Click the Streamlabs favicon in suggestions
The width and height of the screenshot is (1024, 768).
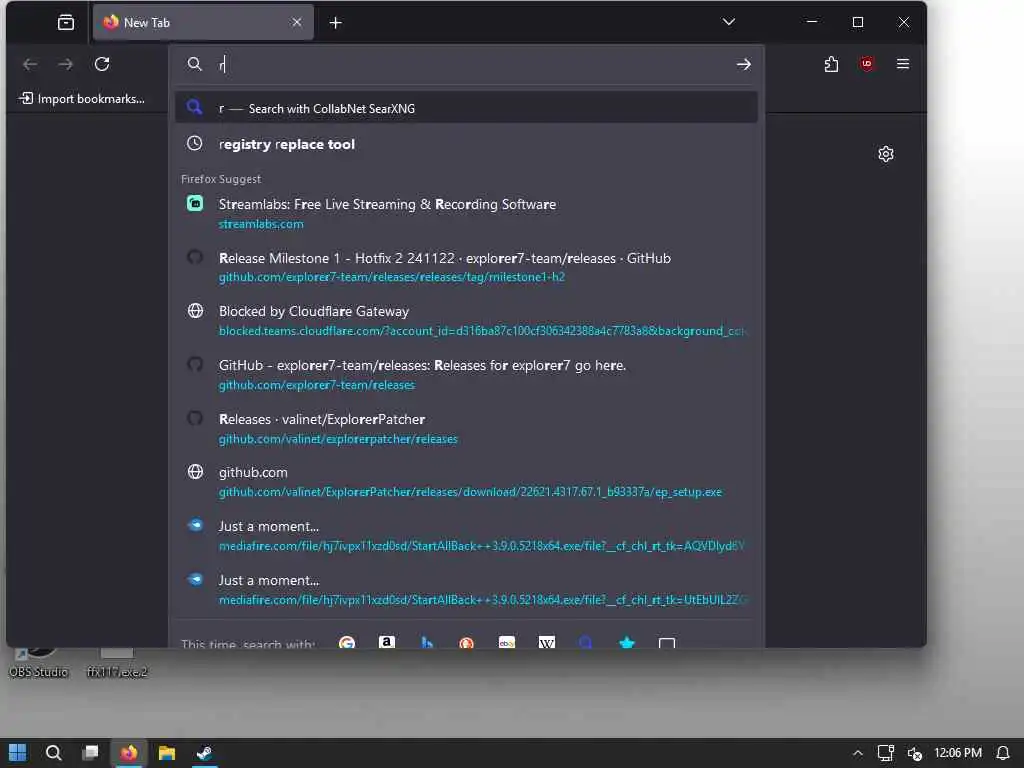pos(195,203)
